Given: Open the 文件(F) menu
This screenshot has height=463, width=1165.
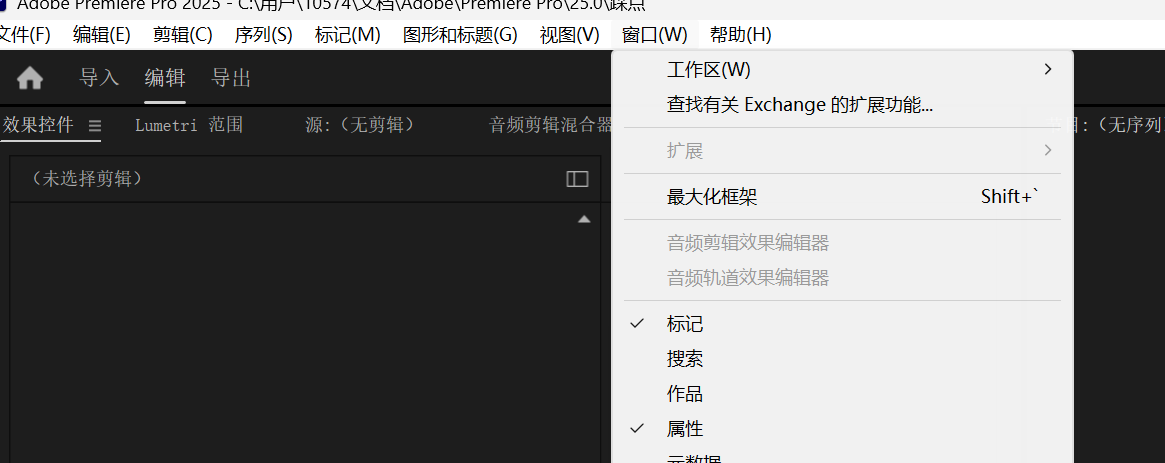Looking at the screenshot, I should point(24,35).
